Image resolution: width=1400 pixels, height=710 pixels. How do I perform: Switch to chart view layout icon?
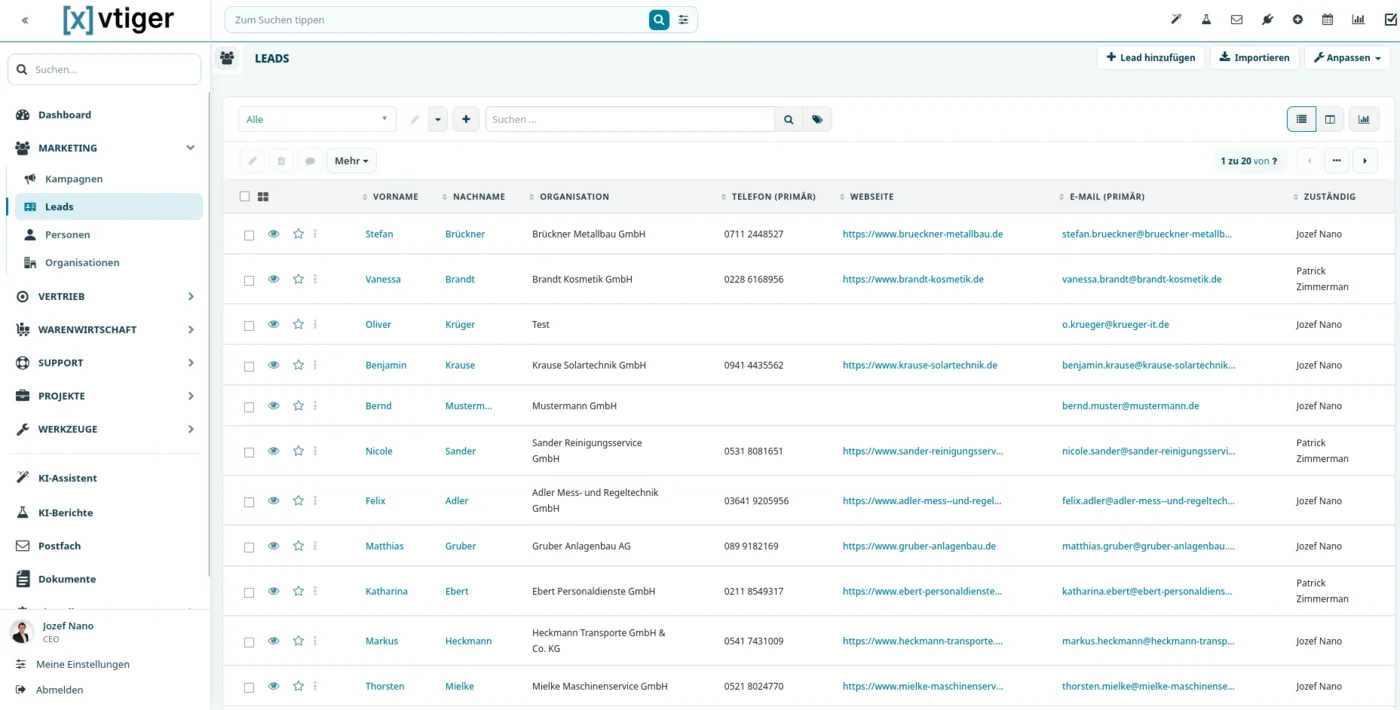click(x=1364, y=119)
